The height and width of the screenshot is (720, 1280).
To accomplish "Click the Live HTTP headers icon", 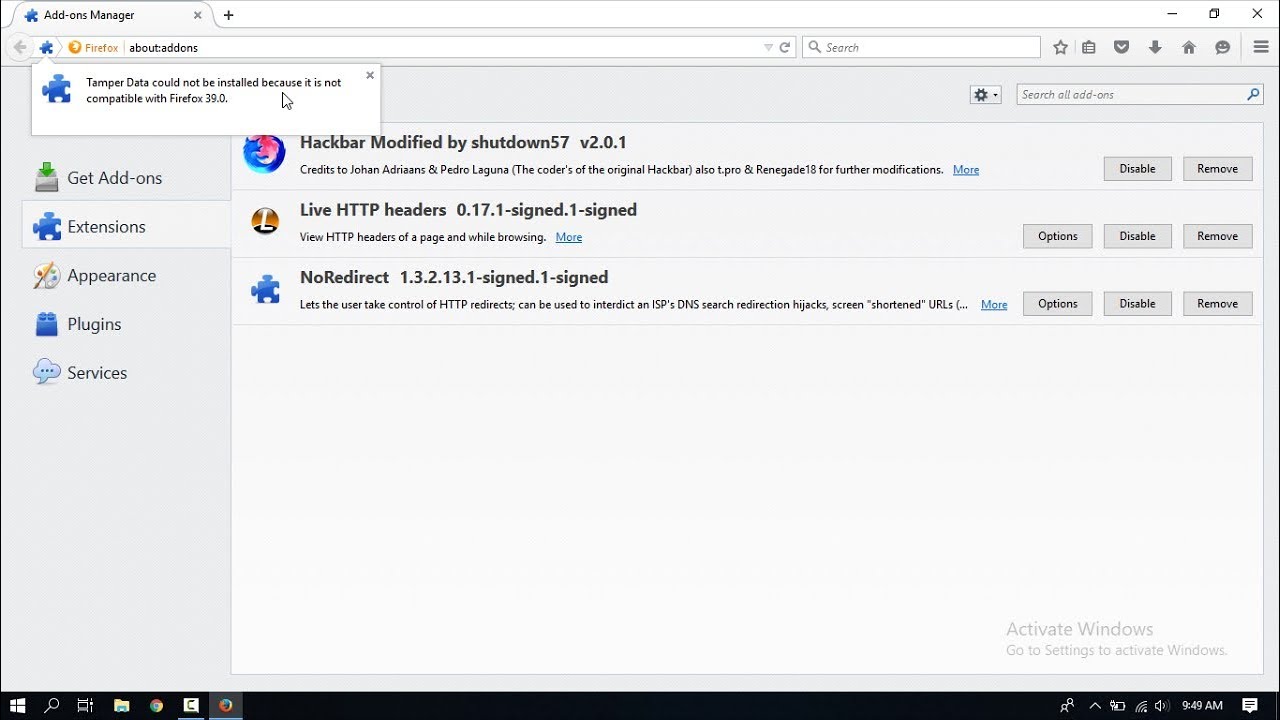I will click(x=265, y=221).
